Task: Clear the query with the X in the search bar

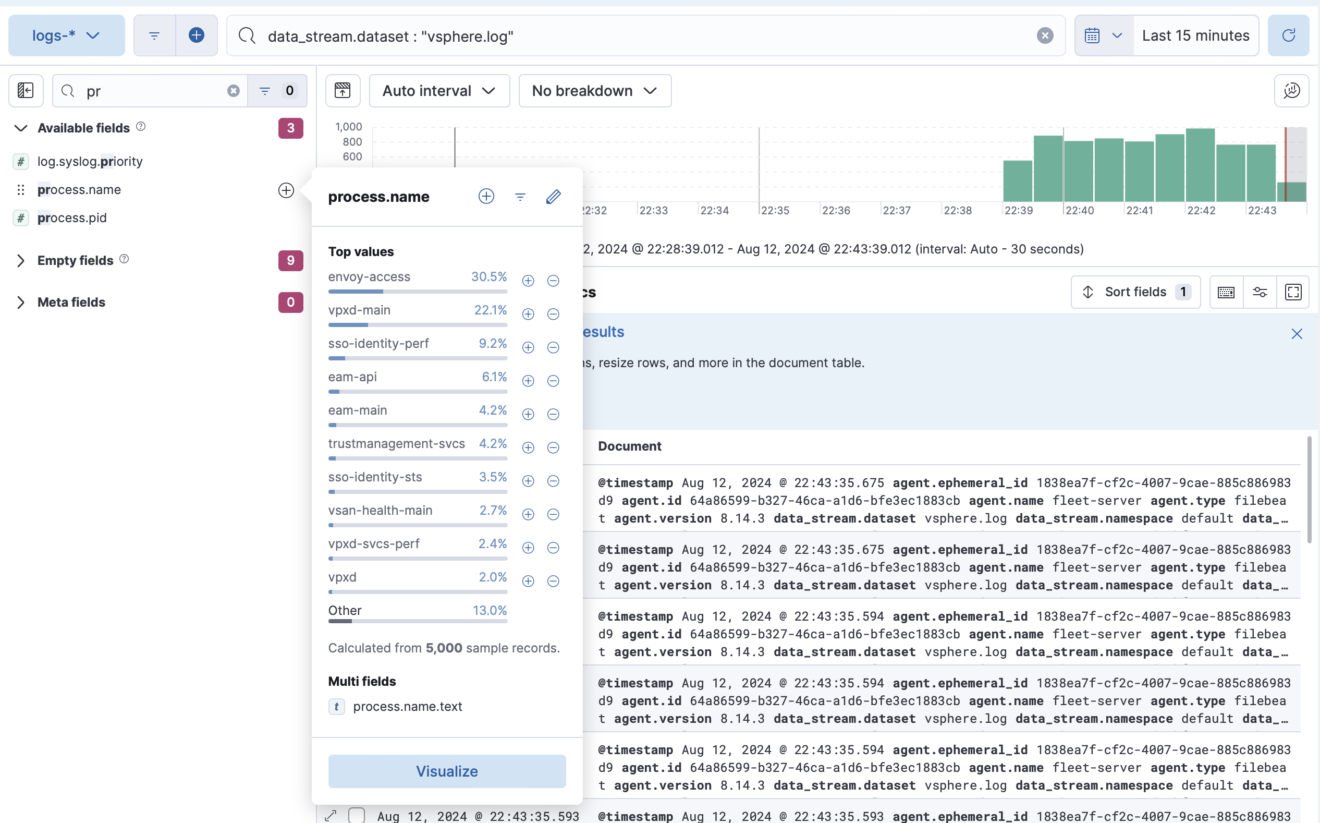Action: [x=1045, y=35]
